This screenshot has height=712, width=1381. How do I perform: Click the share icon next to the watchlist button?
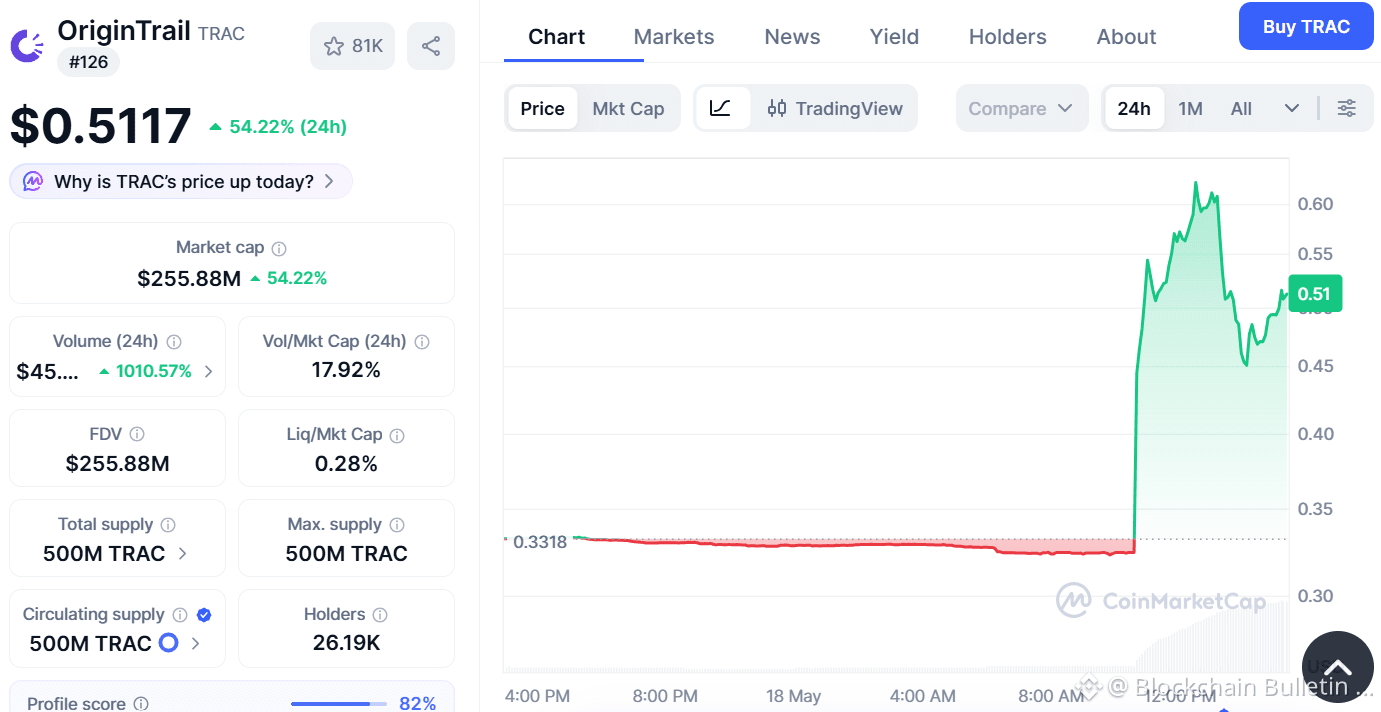point(431,46)
